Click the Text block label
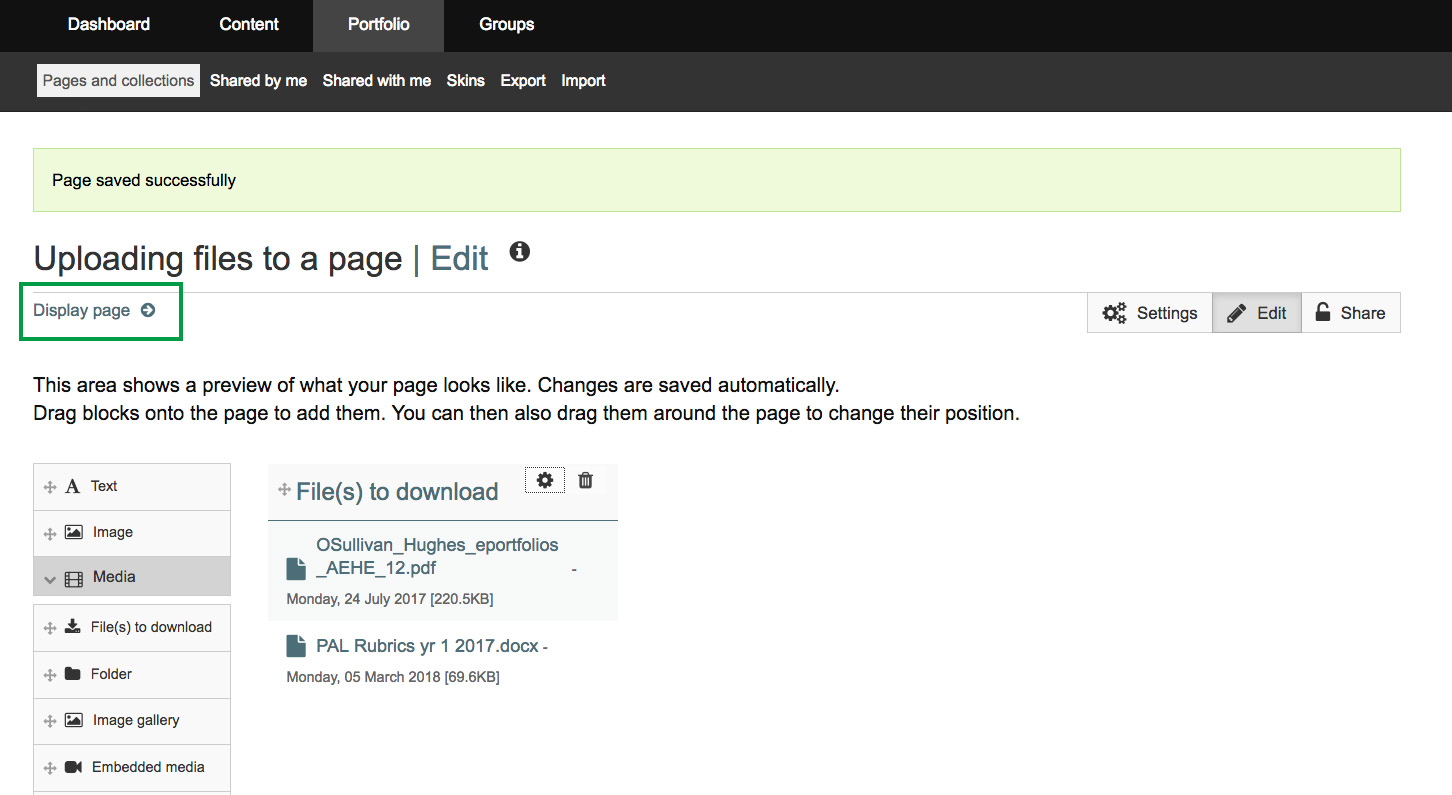1452x795 pixels. click(104, 486)
